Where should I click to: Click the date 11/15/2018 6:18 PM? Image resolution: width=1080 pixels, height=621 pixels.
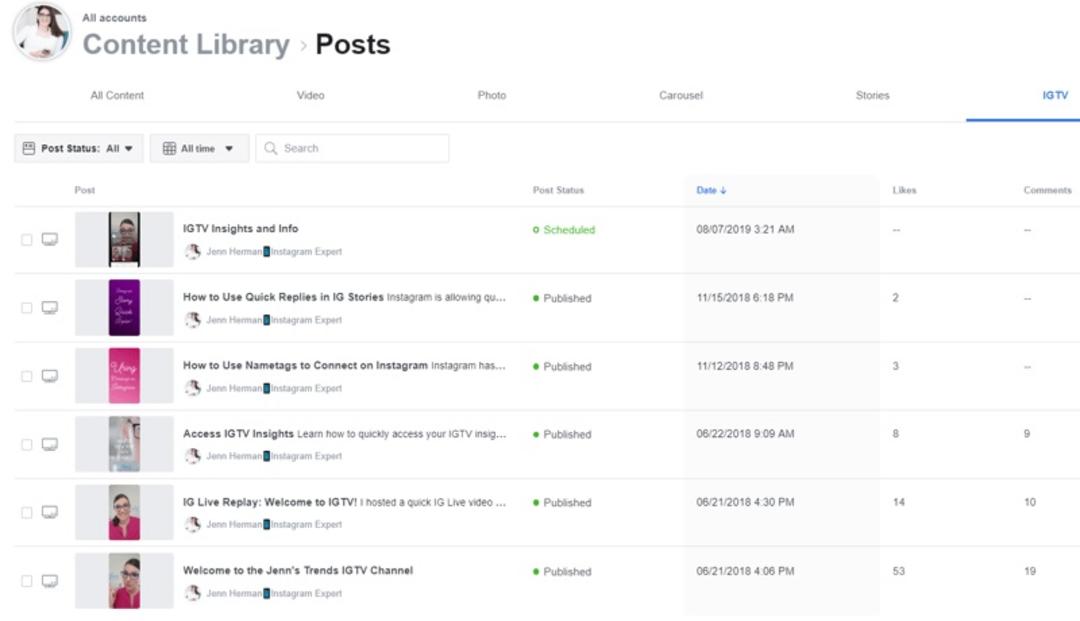(745, 297)
